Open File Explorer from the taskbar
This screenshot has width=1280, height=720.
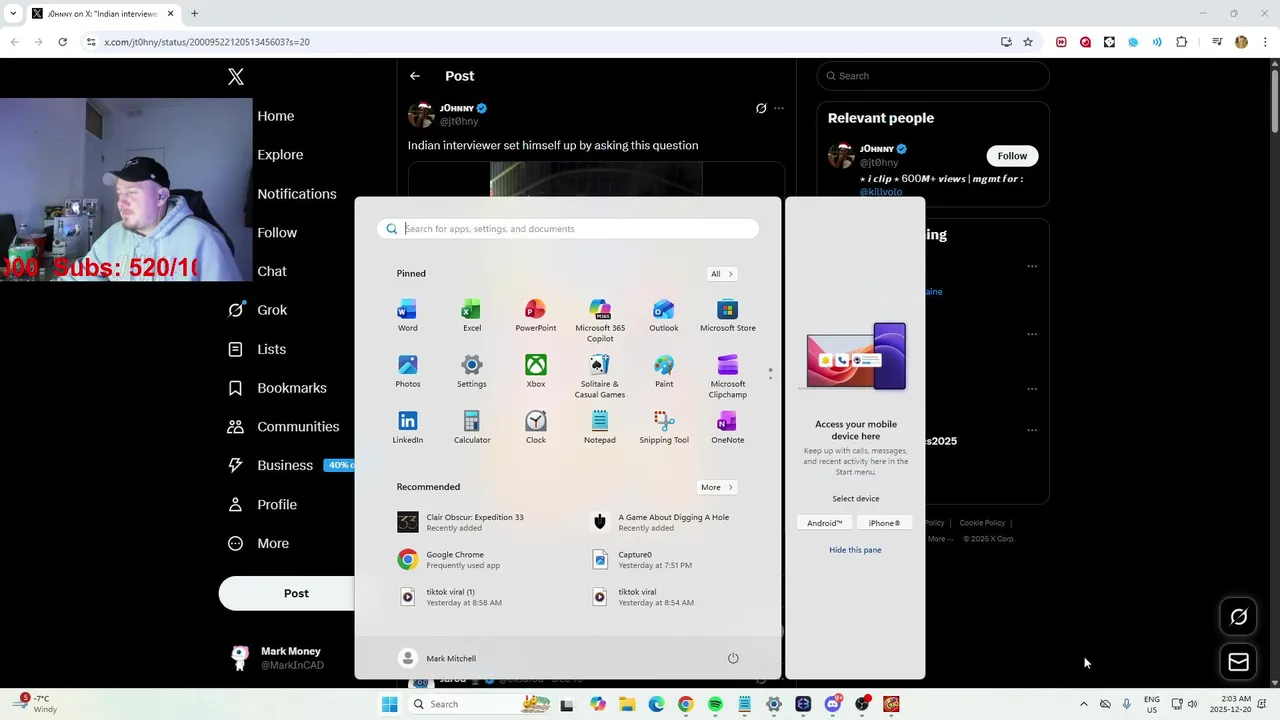tap(627, 704)
